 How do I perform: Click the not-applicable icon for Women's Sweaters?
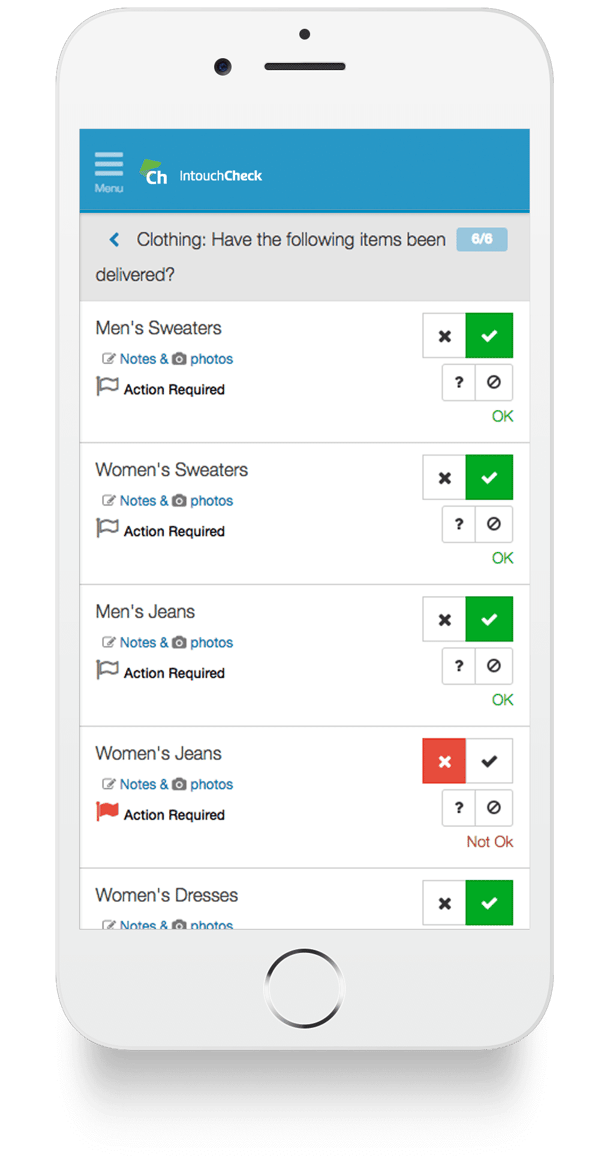[493, 524]
